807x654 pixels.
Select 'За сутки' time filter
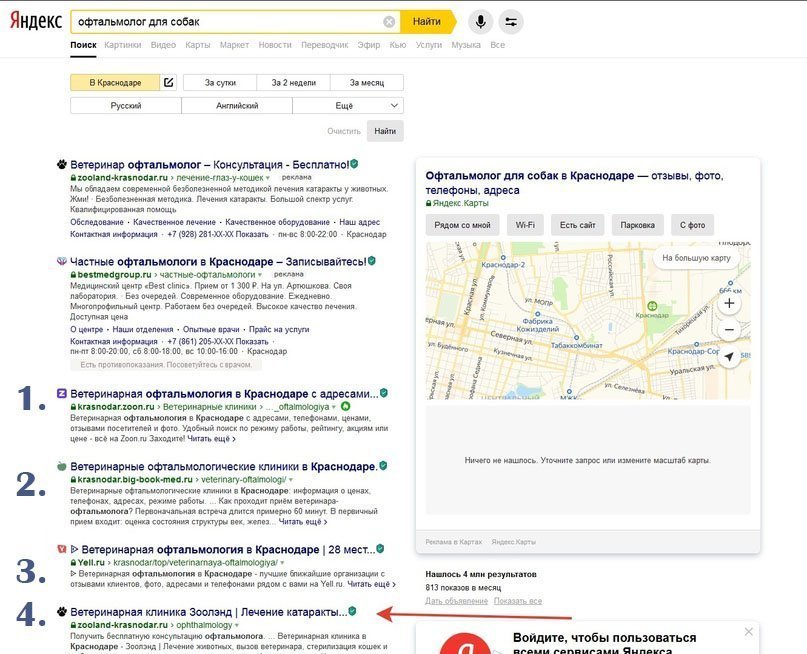(220, 82)
